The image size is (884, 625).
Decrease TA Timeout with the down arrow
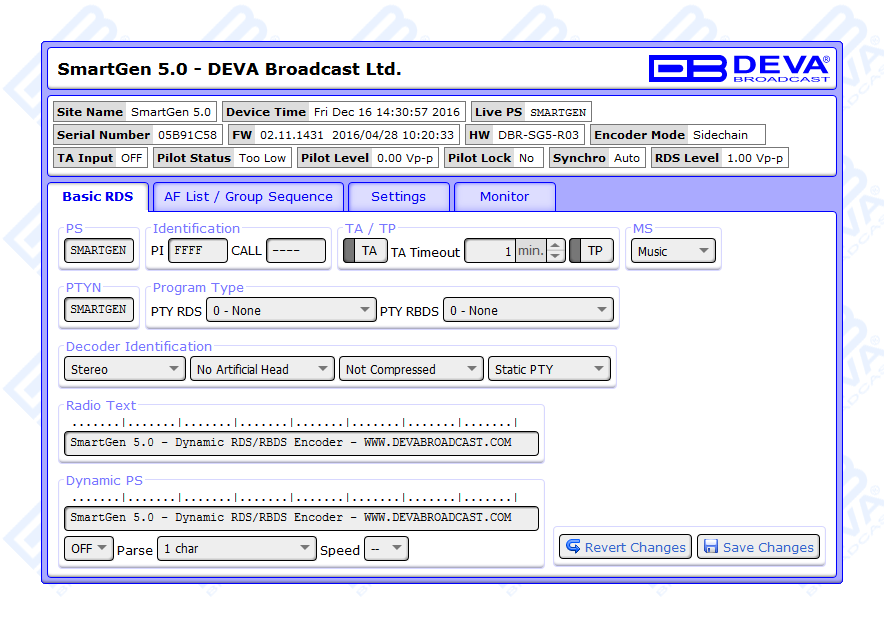tap(556, 257)
